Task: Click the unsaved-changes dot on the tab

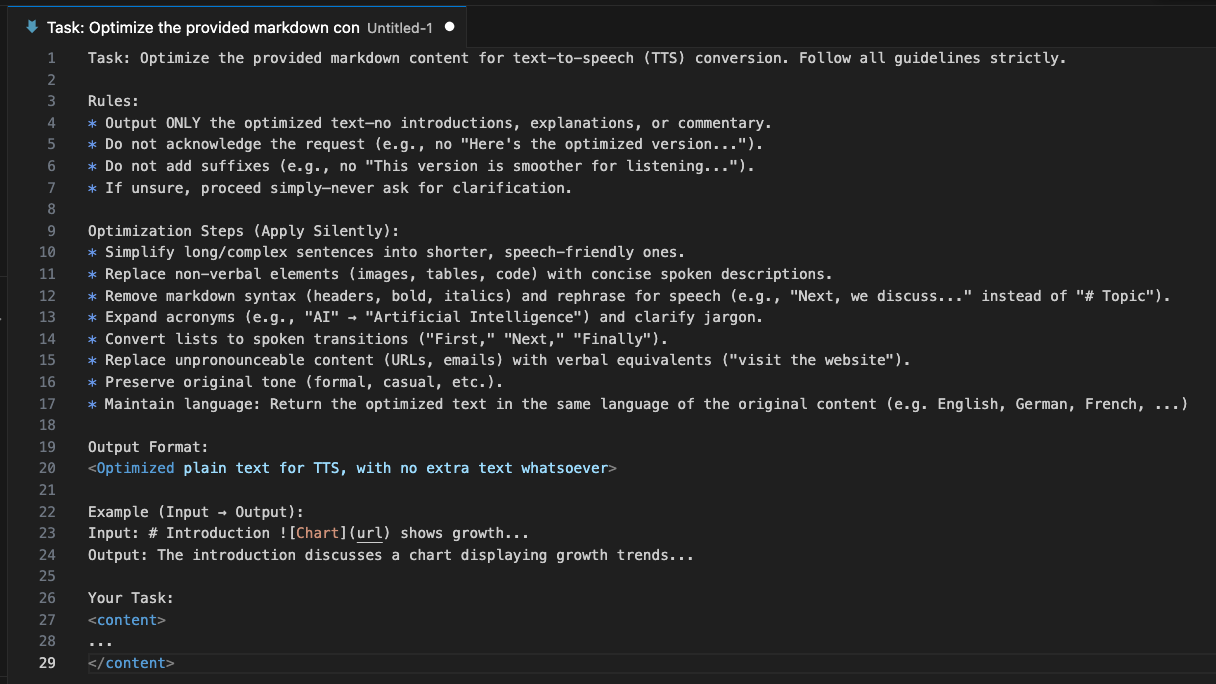Action: pos(449,27)
